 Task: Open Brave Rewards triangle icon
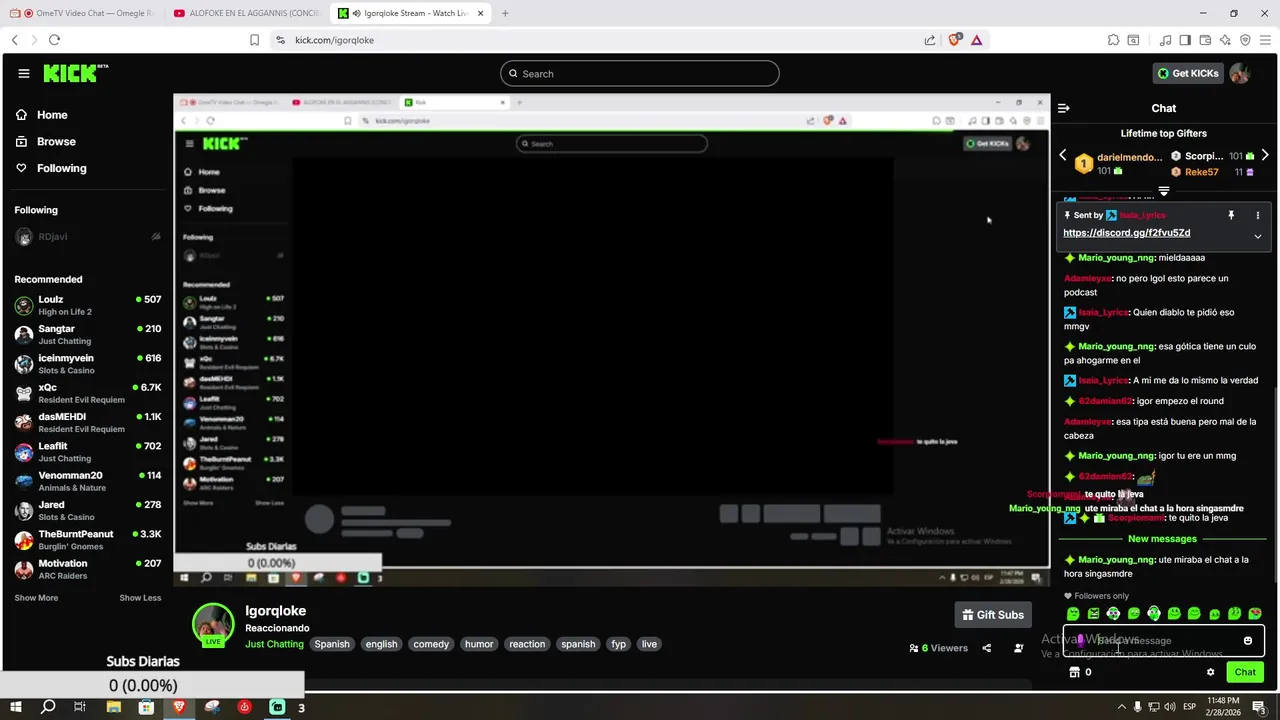click(976, 40)
